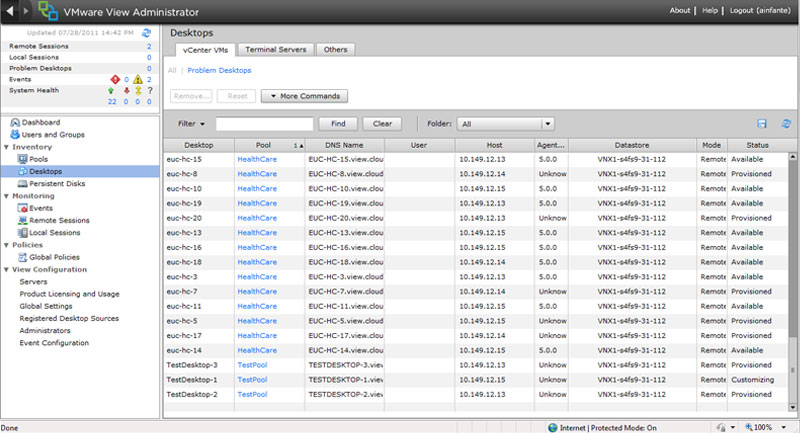Open the Folder combo box
800x433 pixels.
tap(505, 124)
